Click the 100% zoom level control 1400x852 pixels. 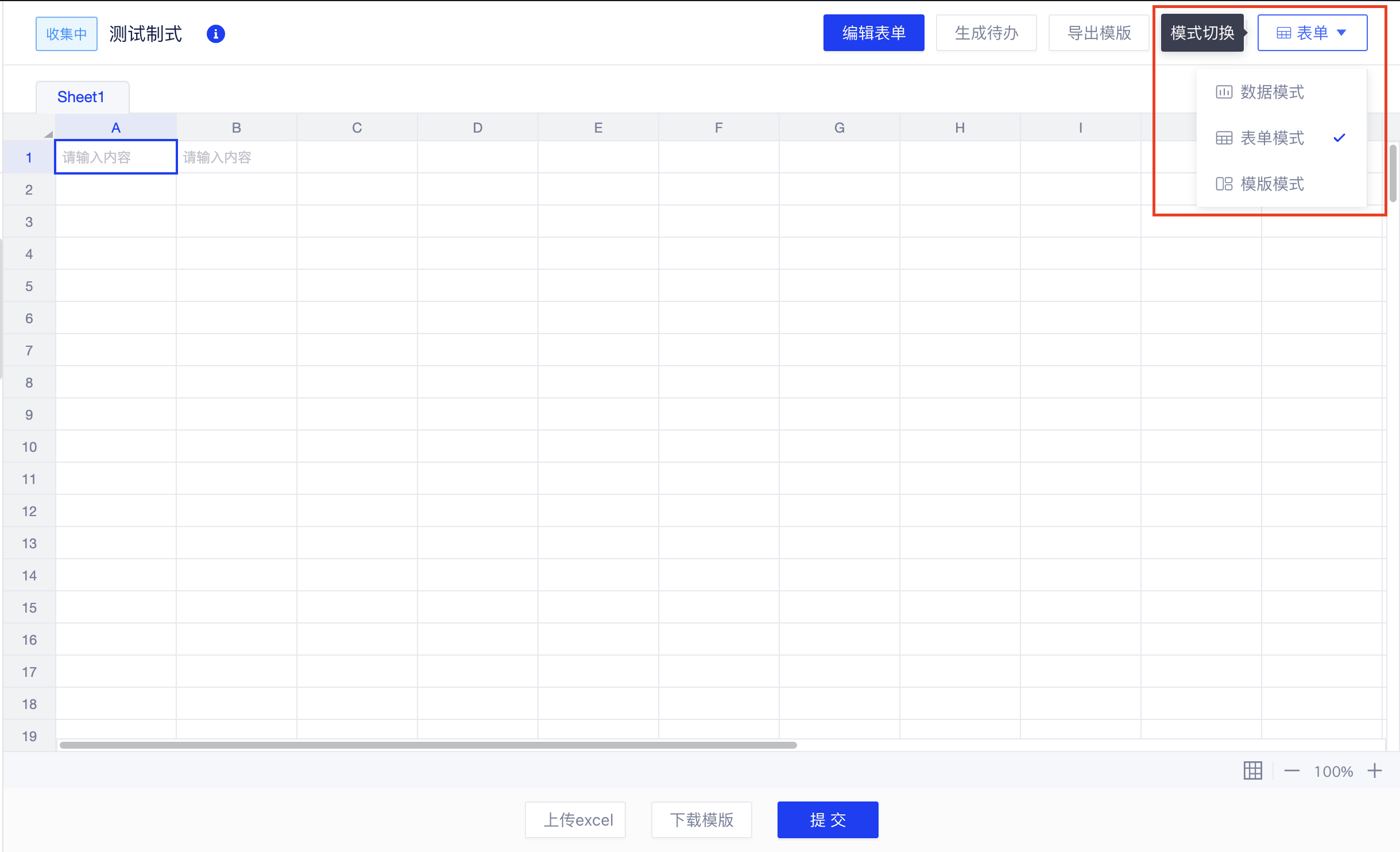point(1333,771)
